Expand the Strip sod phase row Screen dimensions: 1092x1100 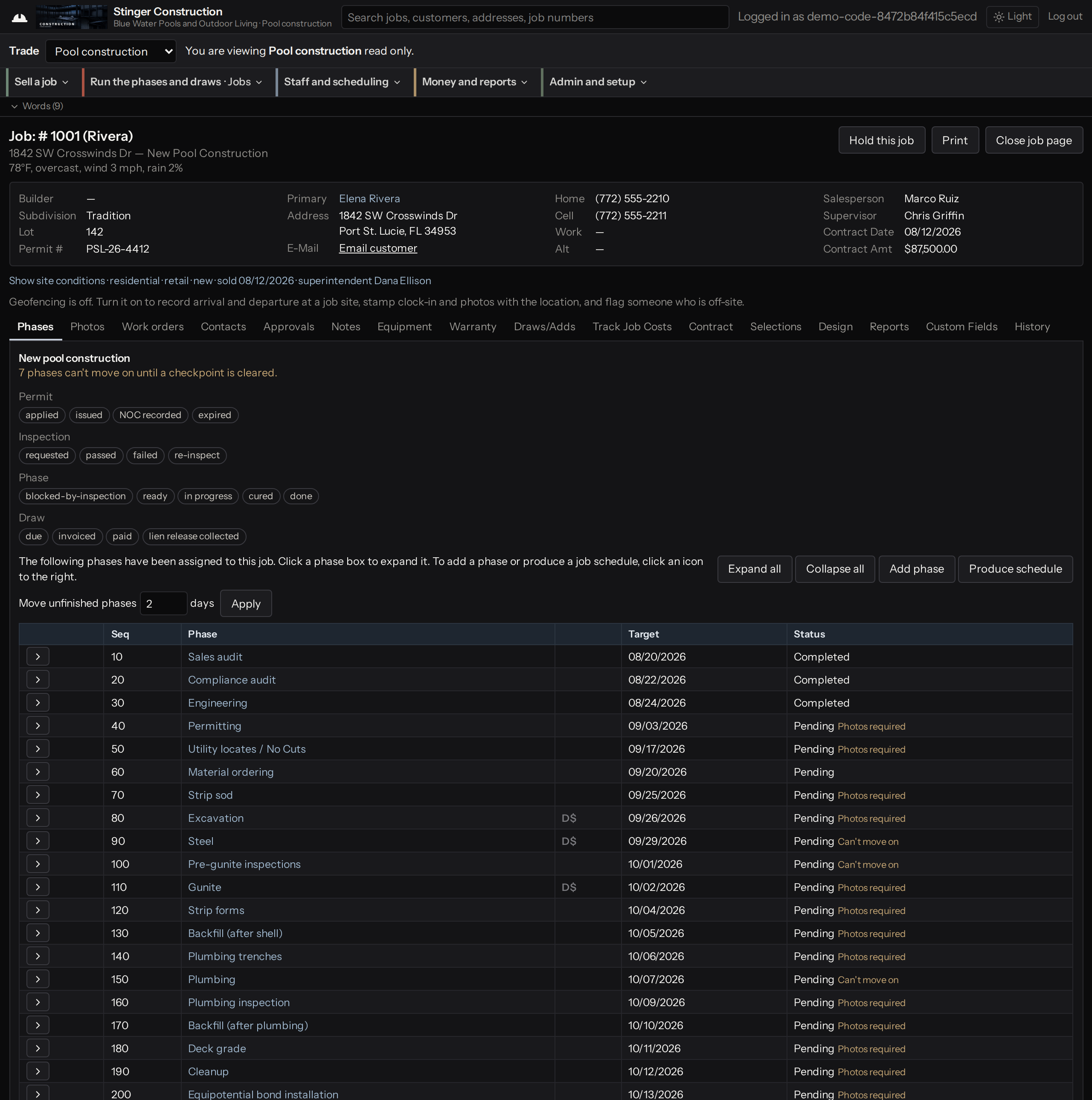click(38, 795)
